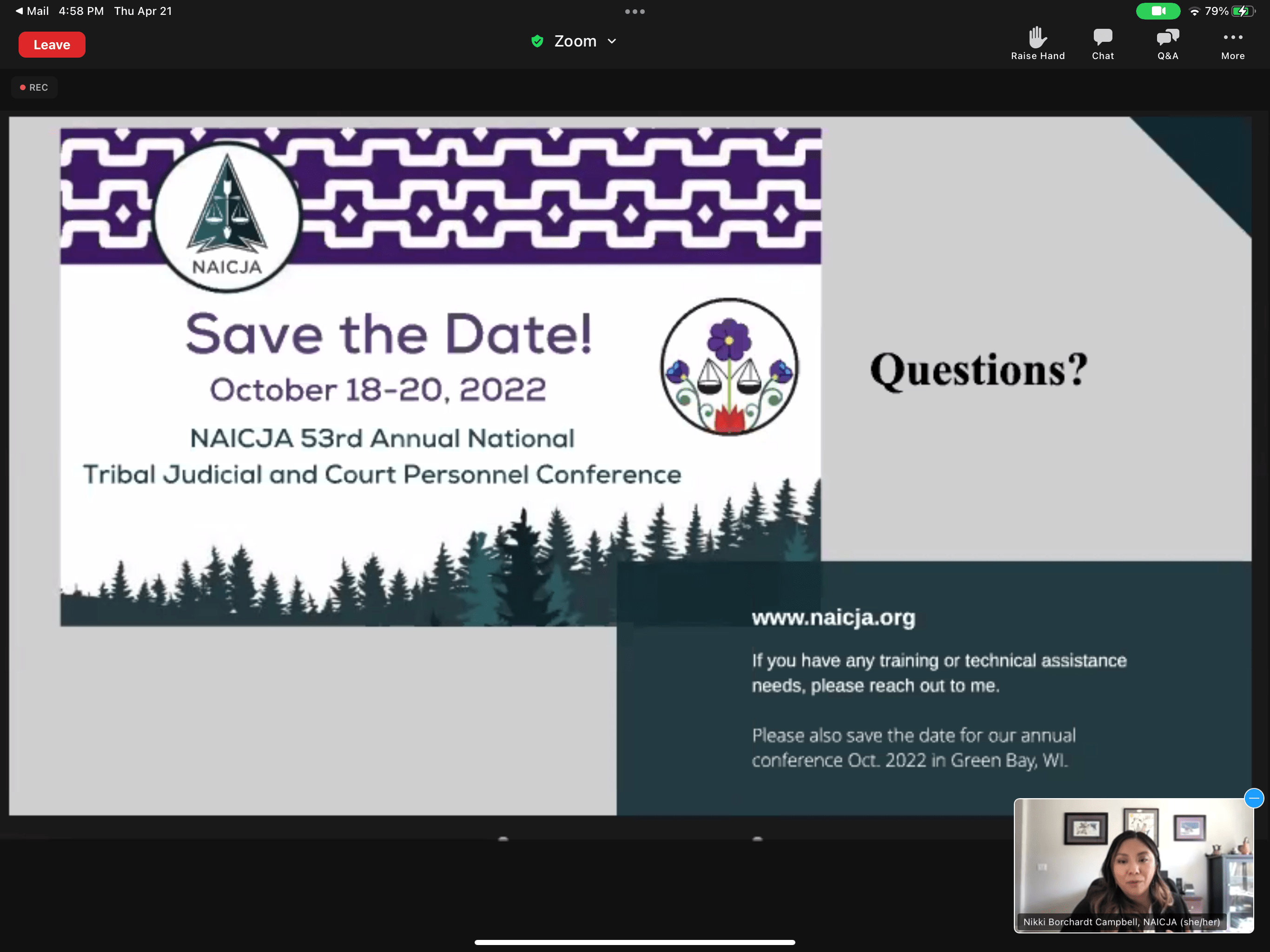This screenshot has width=1270, height=952.
Task: Tap the status bar clock time
Action: 81,11
